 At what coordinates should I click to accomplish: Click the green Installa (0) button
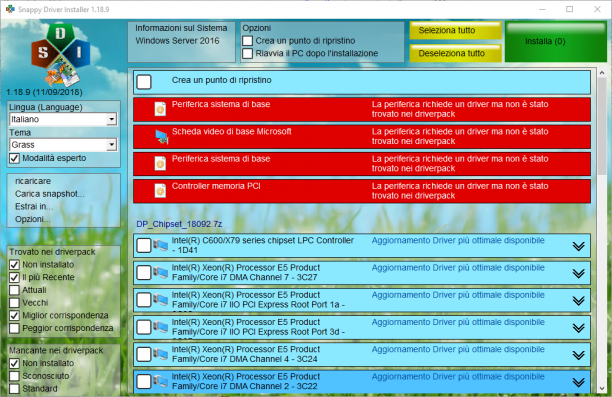click(556, 42)
